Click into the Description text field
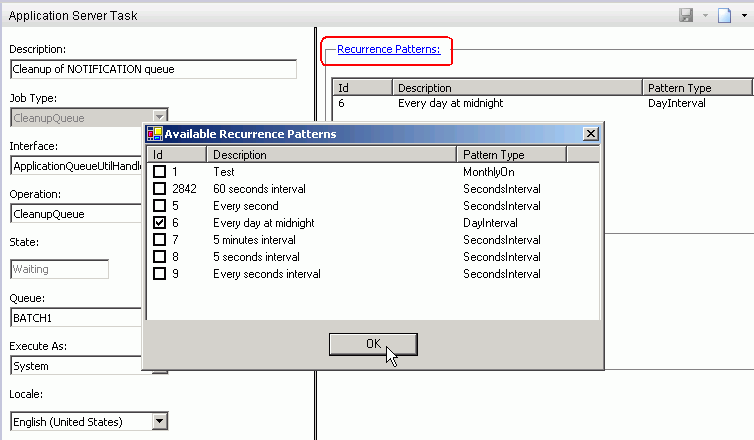This screenshot has width=754, height=440. coord(153,70)
